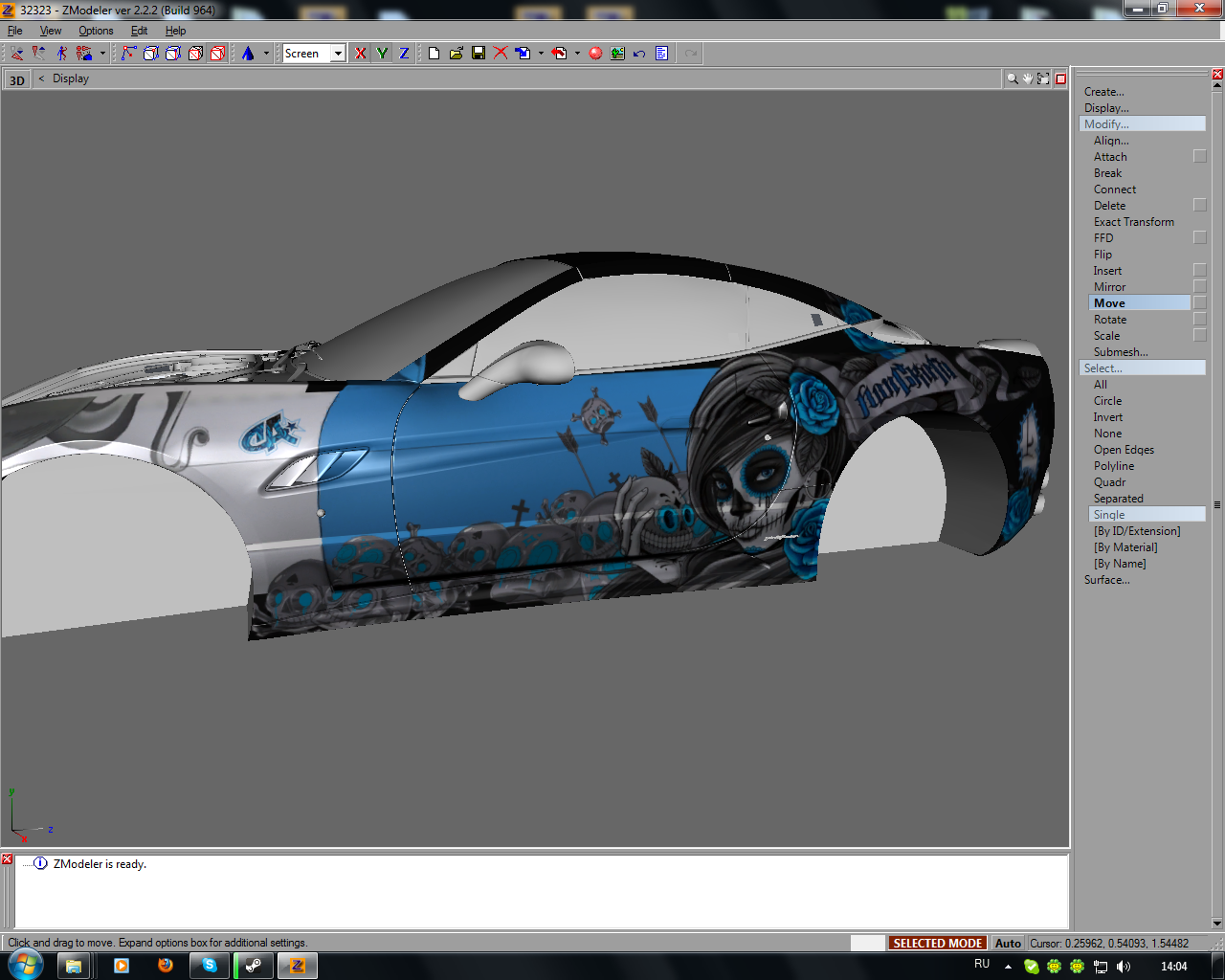Open the File menu

point(15,31)
